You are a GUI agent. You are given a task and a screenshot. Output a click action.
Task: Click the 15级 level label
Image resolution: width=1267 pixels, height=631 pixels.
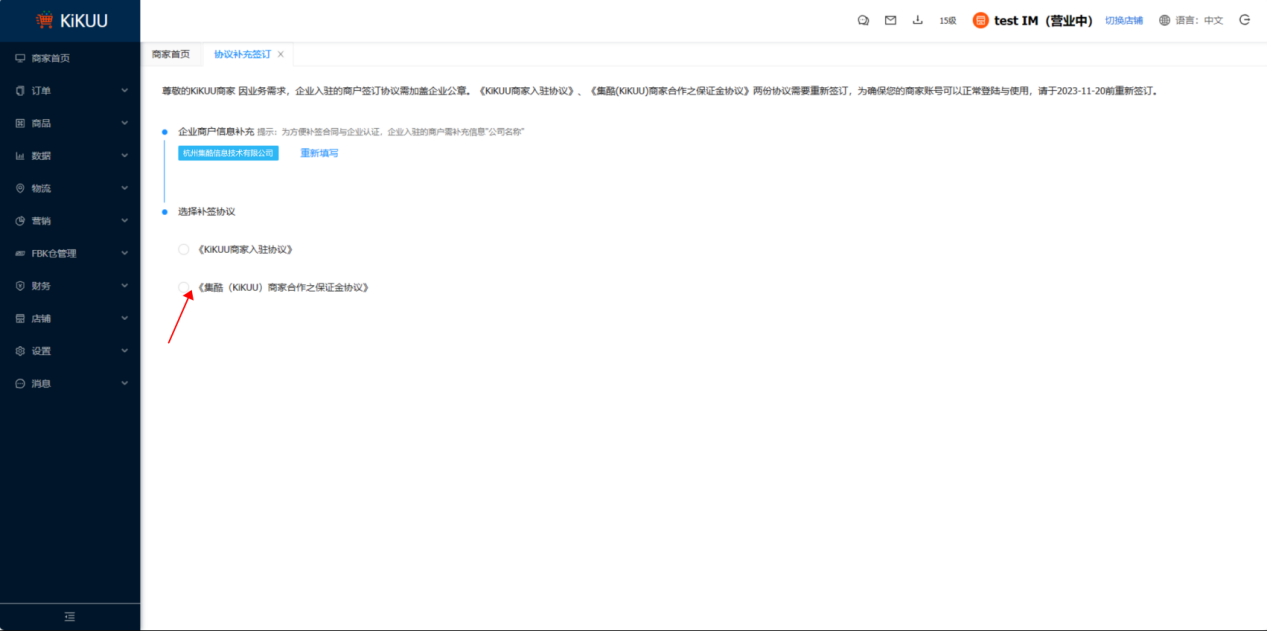948,20
